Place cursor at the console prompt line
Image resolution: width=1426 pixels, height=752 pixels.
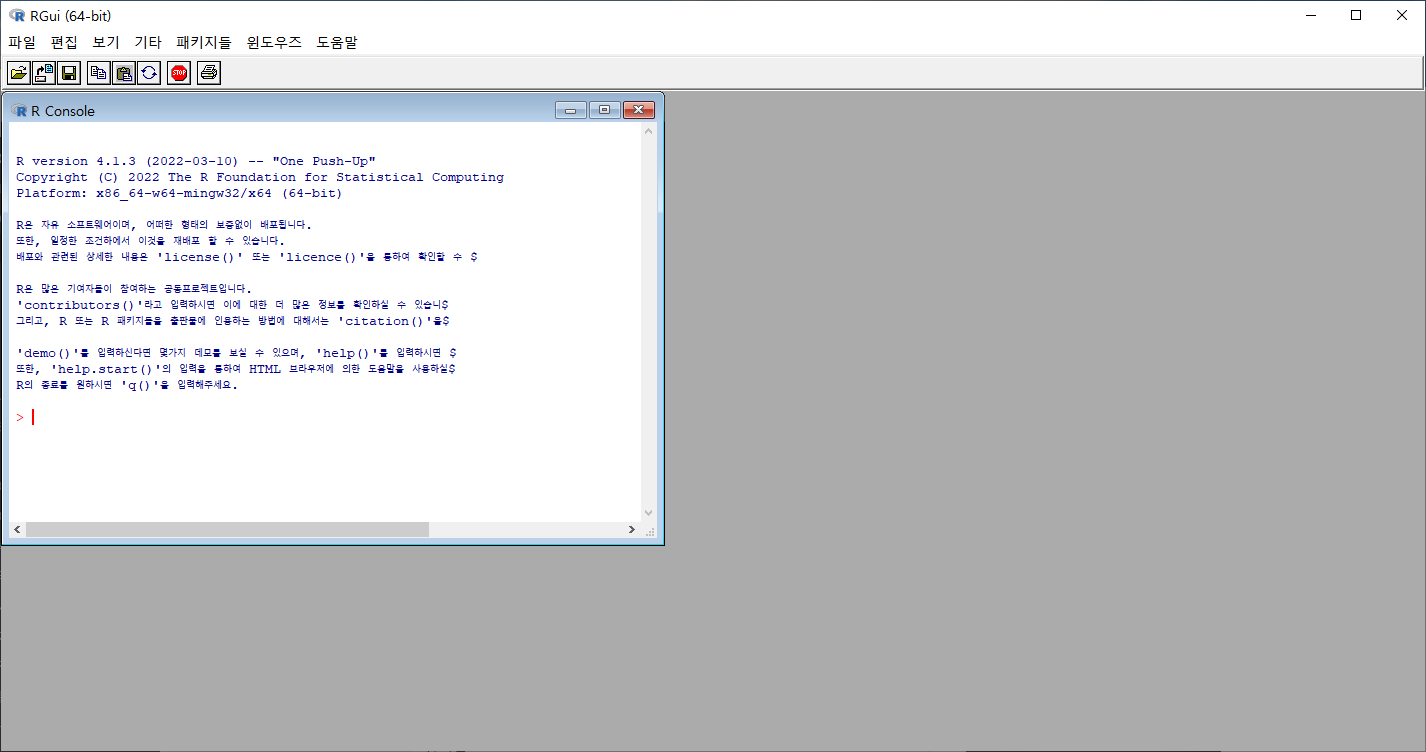coord(325,417)
